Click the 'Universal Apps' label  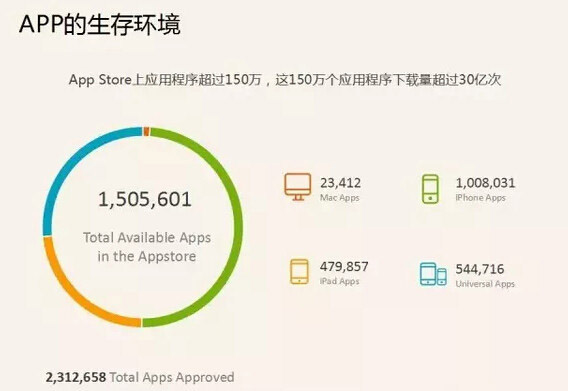(485, 284)
